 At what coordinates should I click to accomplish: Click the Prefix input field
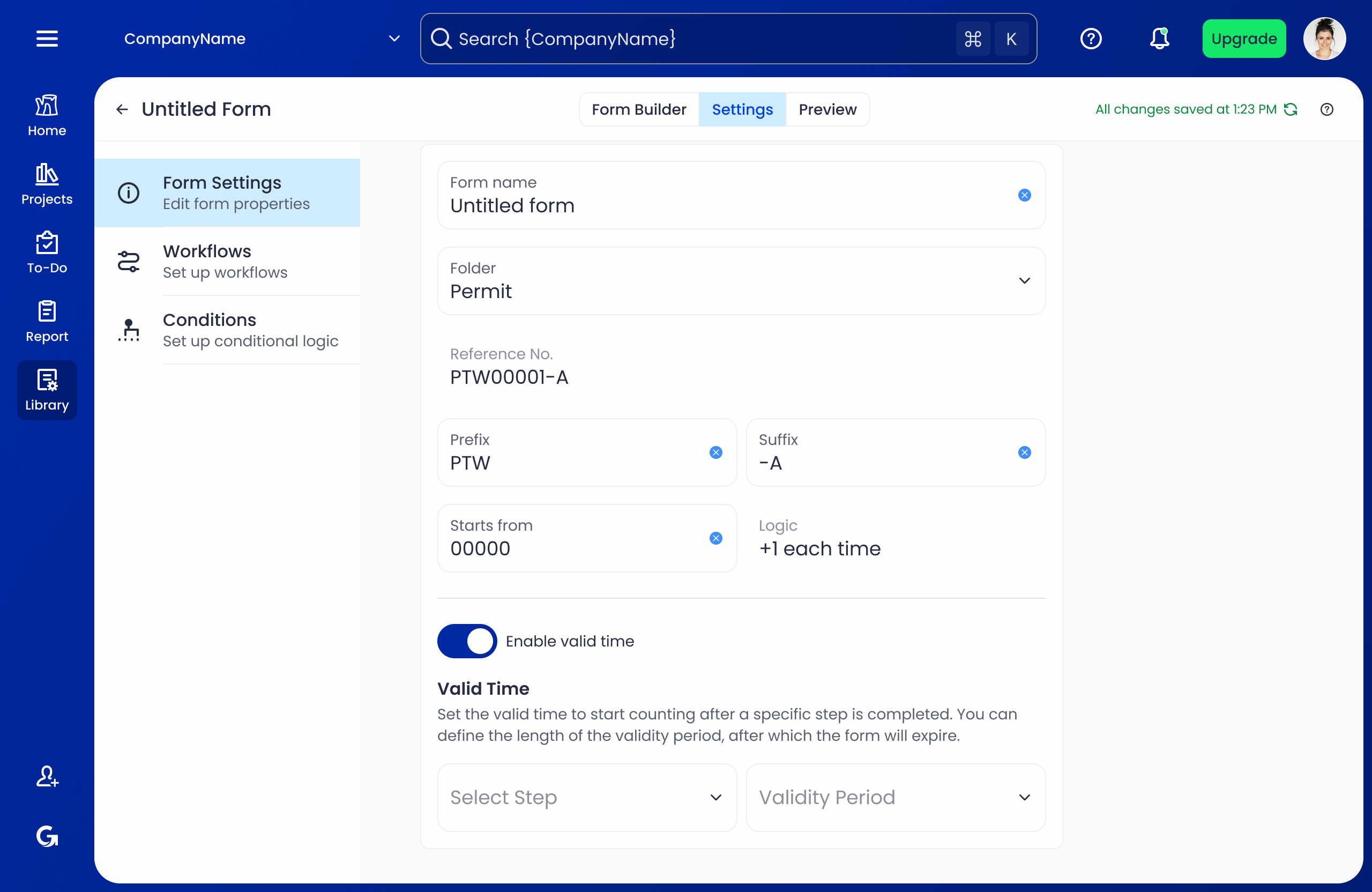coord(587,452)
